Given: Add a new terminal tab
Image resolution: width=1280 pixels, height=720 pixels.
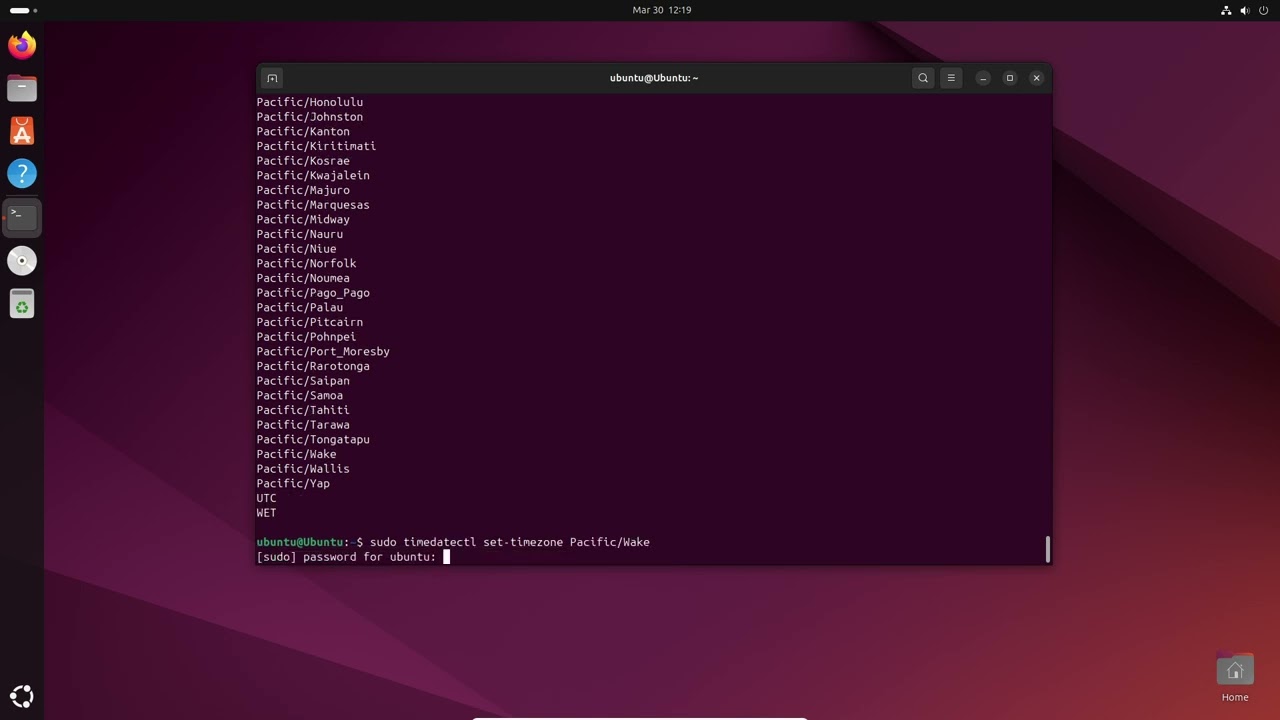Looking at the screenshot, I should tap(272, 78).
